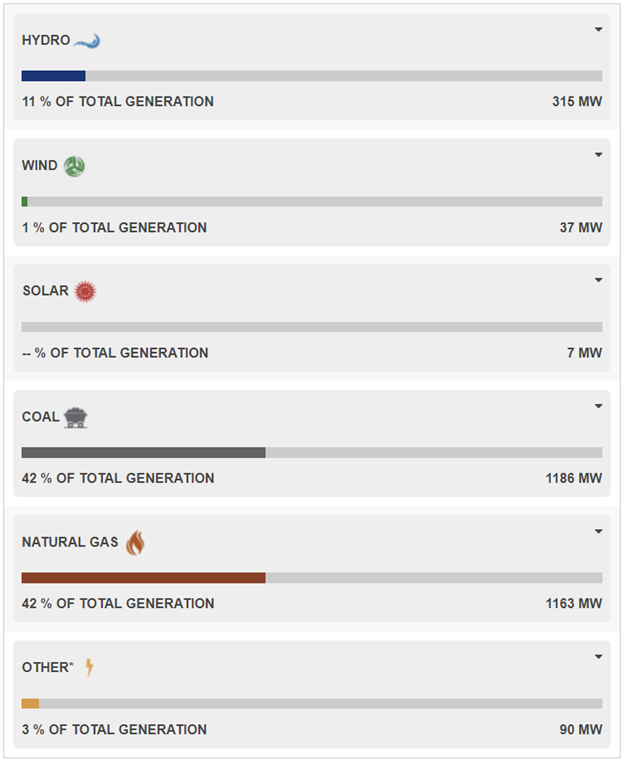
Task: Expand the Natural Gas dropdown arrow
Action: tap(599, 531)
